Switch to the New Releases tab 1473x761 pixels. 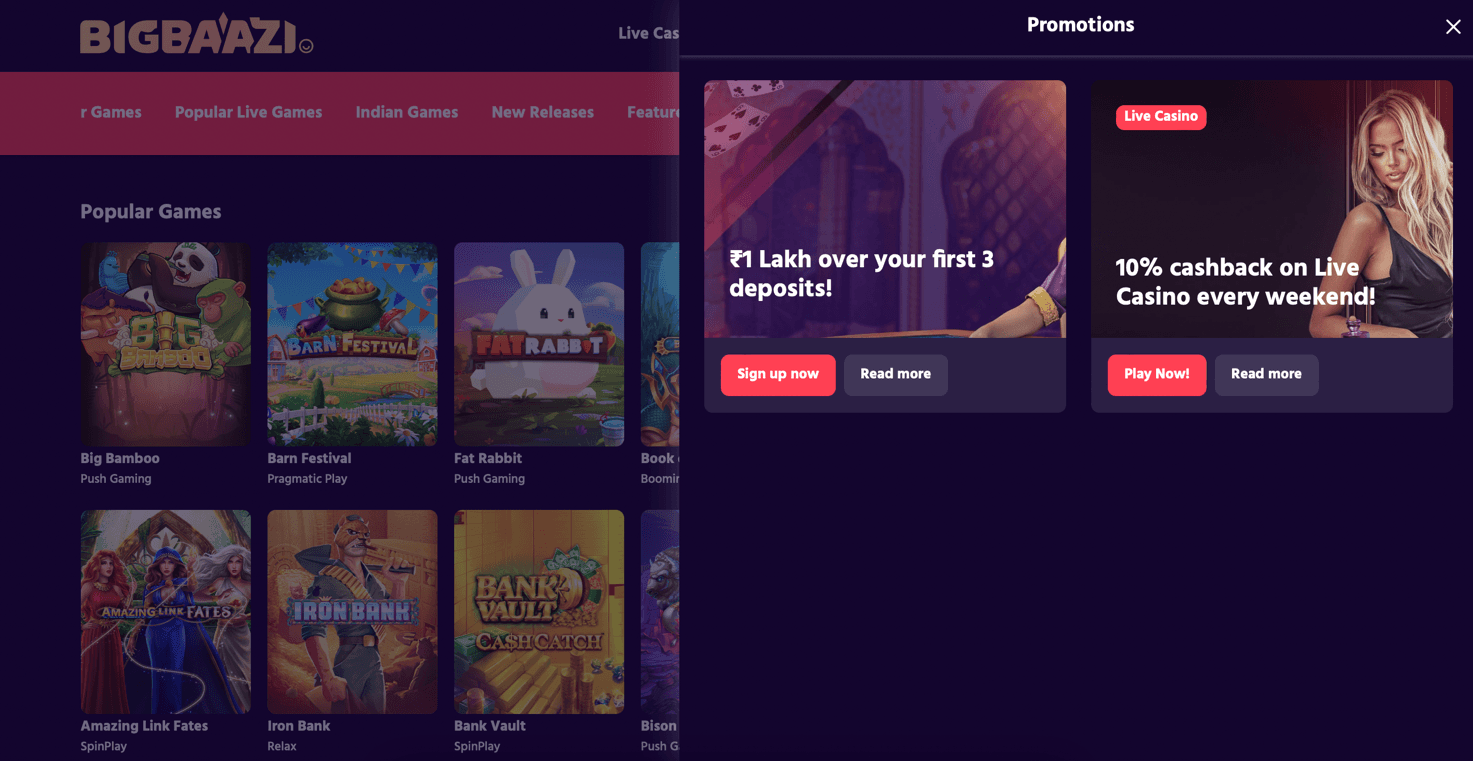coord(543,112)
